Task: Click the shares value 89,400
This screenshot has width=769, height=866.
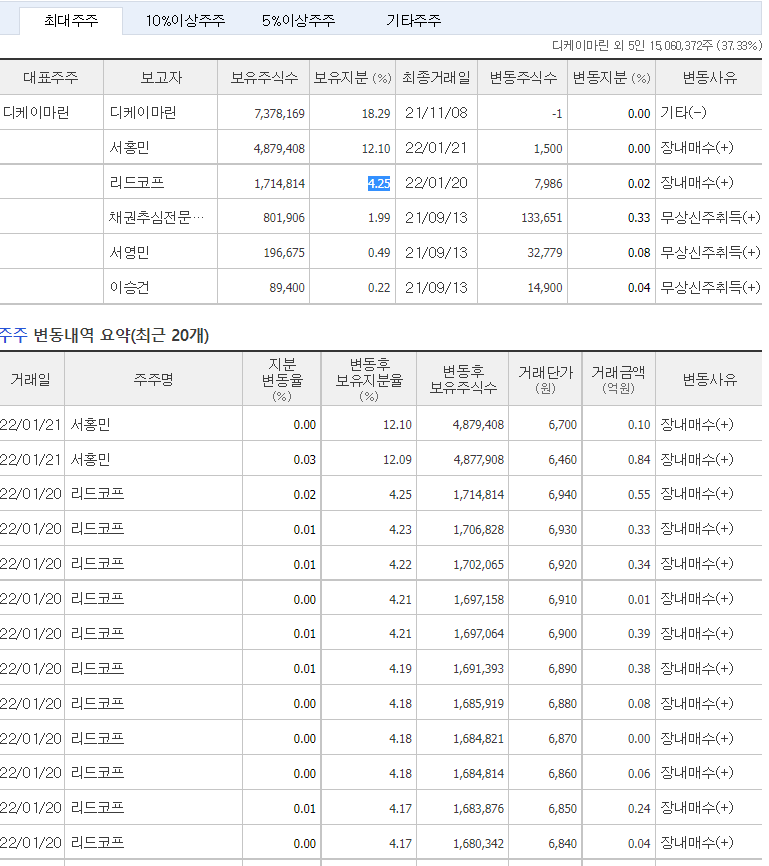Action: point(287,288)
